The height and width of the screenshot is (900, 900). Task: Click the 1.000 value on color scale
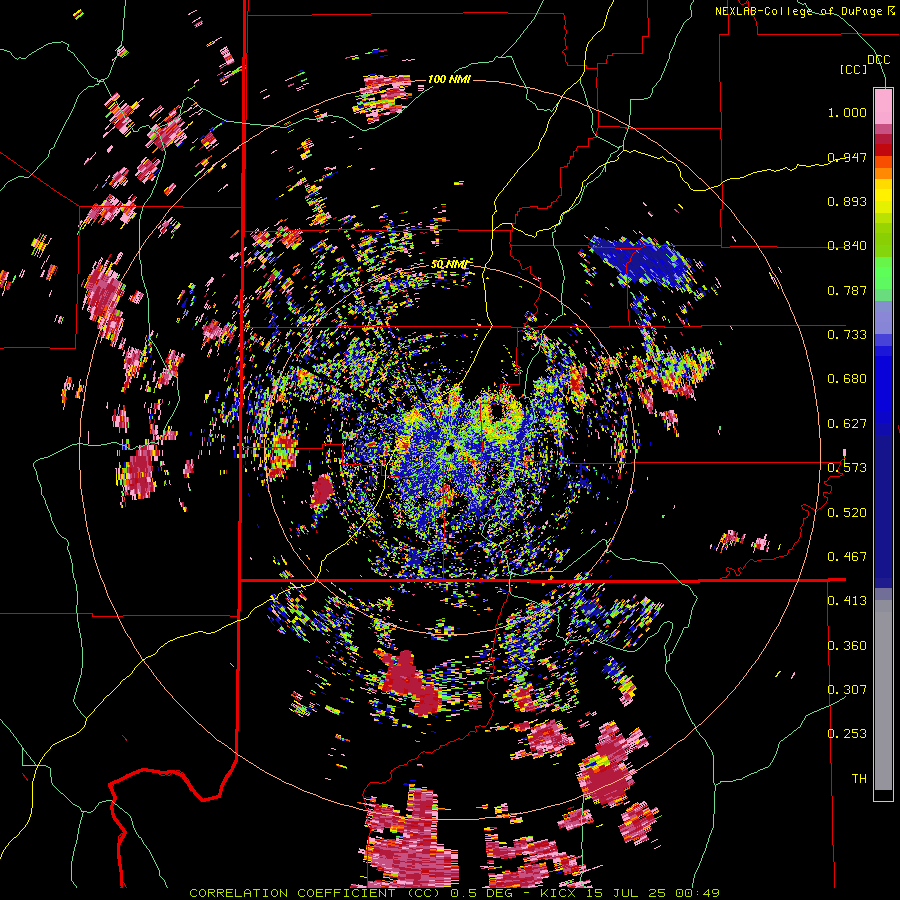pyautogui.click(x=847, y=112)
